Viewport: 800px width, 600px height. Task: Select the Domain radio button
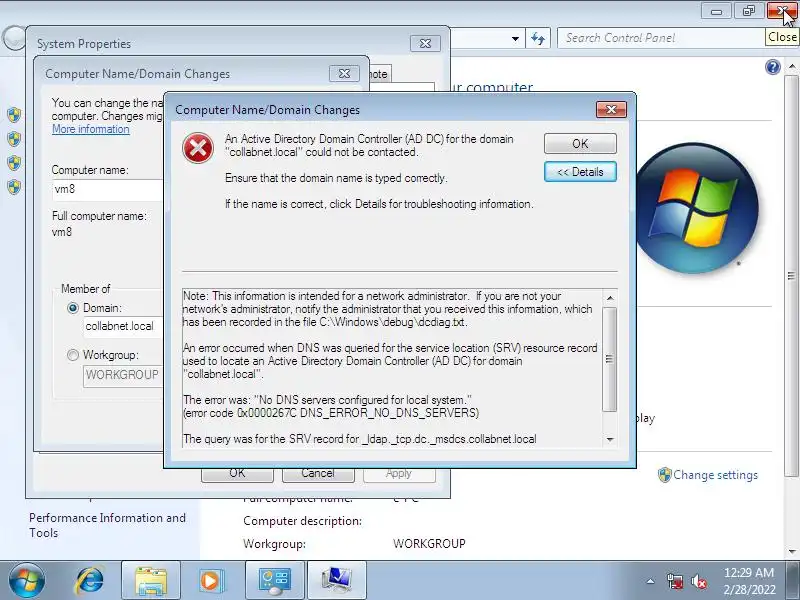73,308
